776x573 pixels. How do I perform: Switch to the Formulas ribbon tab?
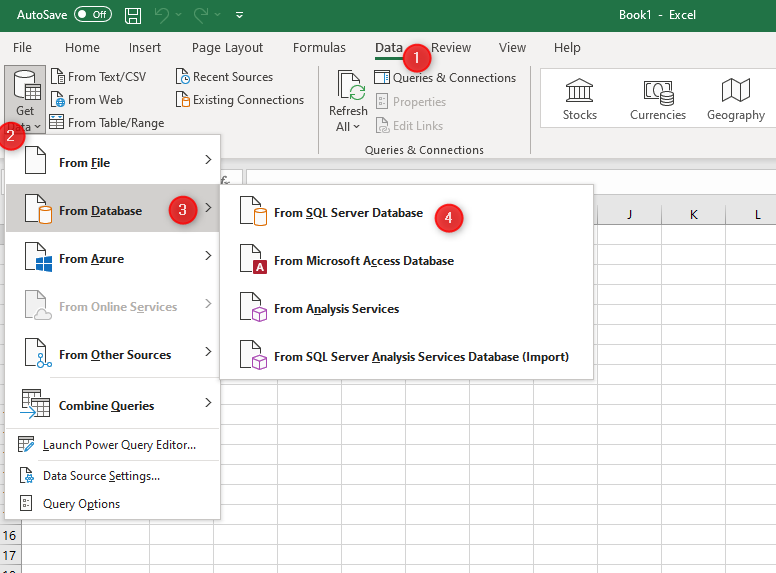[319, 48]
